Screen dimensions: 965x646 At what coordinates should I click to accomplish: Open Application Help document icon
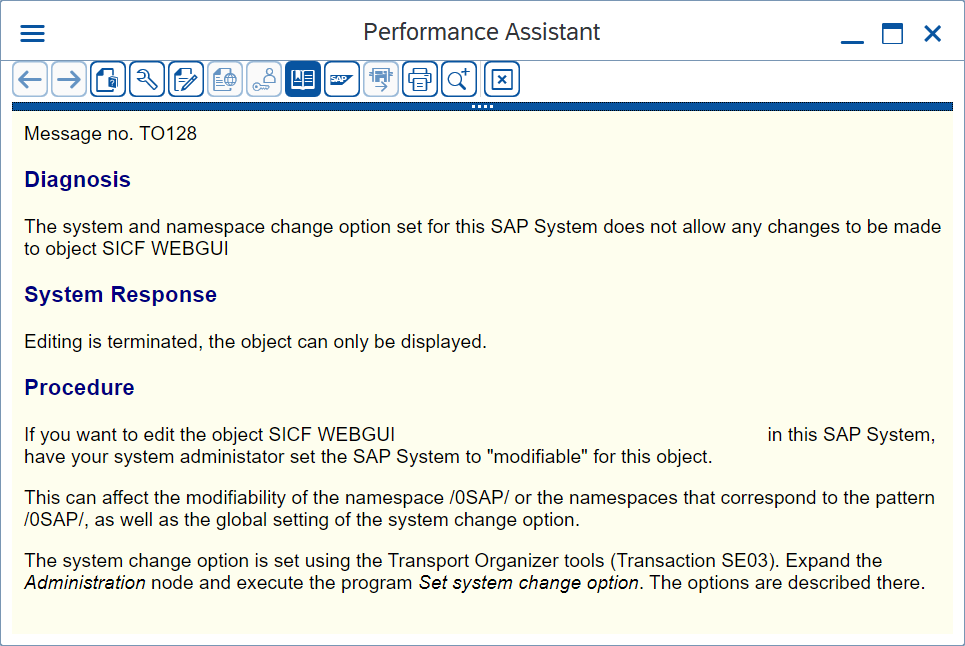coord(108,79)
